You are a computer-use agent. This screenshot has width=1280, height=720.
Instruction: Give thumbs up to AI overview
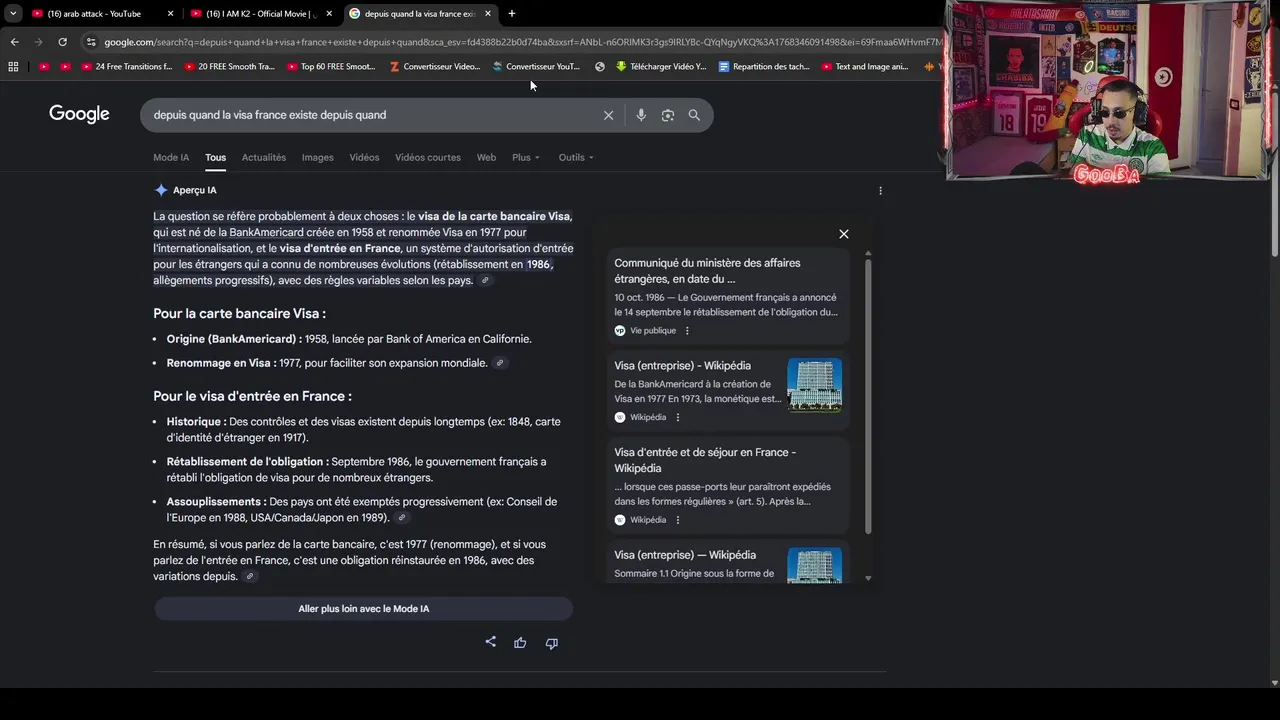click(520, 643)
